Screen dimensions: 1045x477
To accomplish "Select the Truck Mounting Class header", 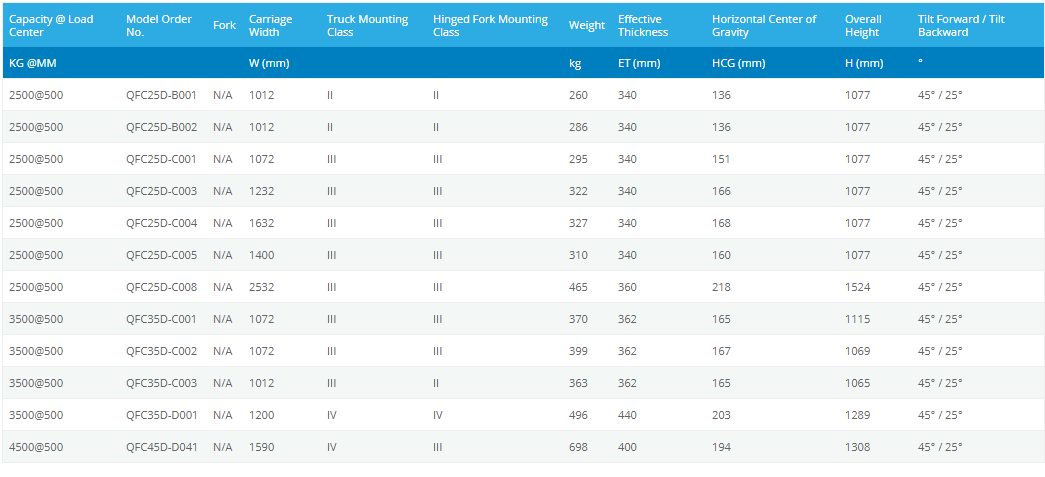I will (x=367, y=25).
